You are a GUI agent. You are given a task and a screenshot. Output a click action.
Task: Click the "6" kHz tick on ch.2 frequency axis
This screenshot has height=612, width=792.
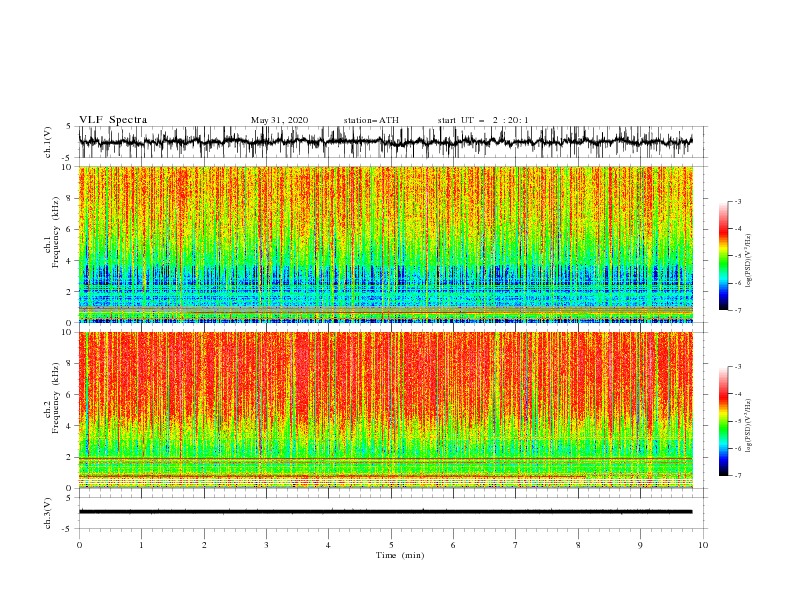pyautogui.click(x=69, y=395)
